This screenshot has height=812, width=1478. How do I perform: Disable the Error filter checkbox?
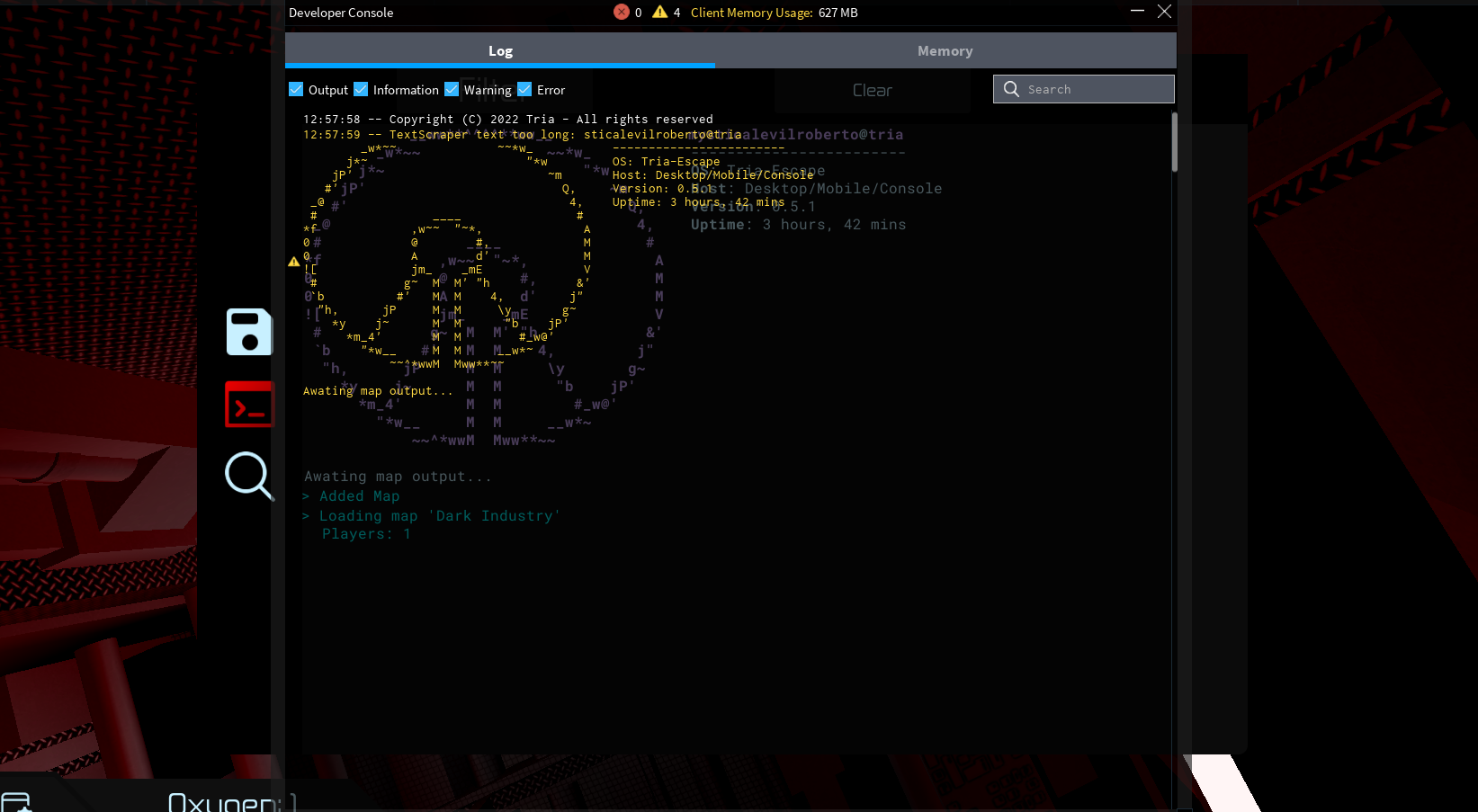(524, 89)
